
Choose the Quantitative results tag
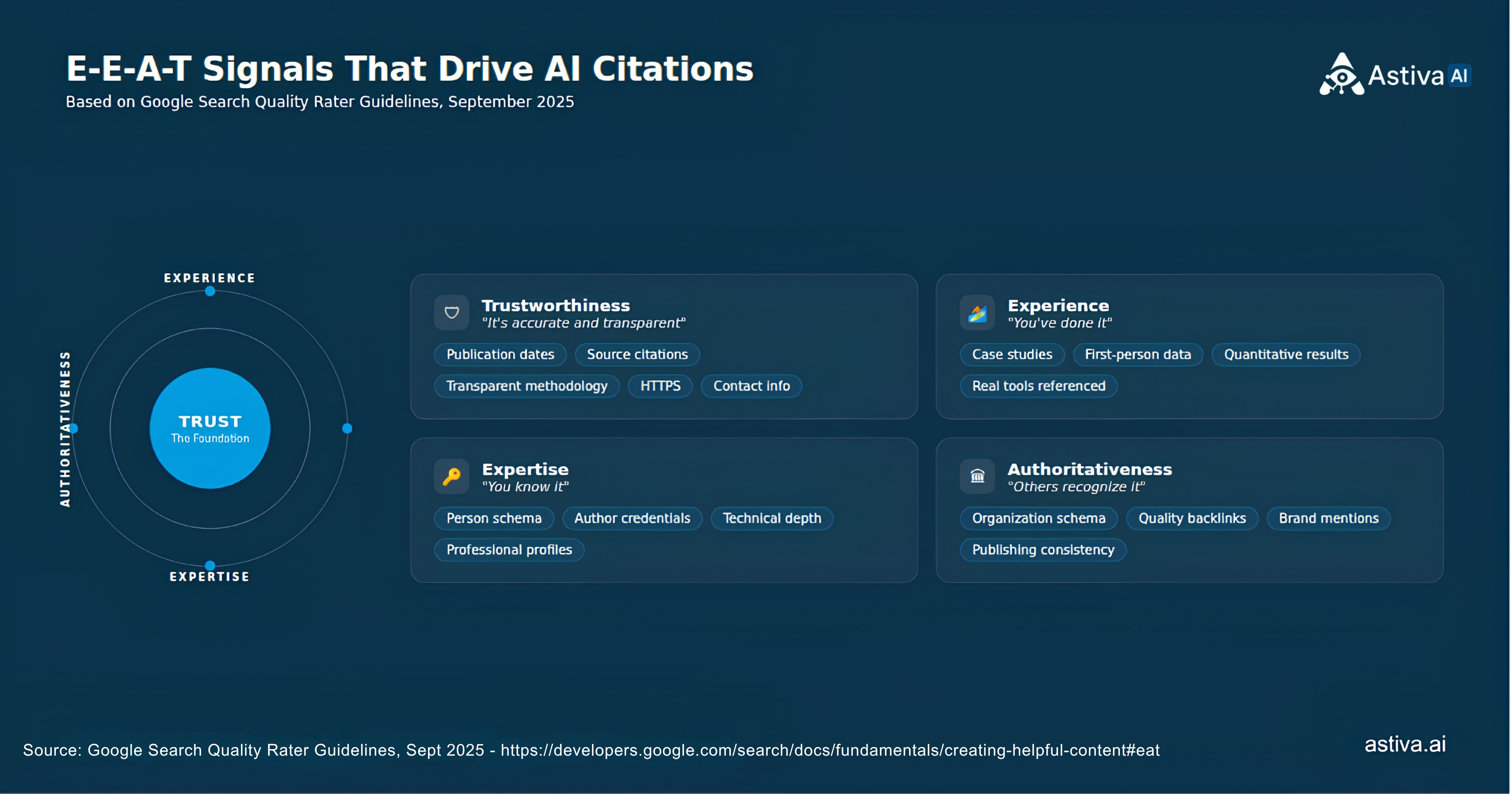tap(1286, 355)
